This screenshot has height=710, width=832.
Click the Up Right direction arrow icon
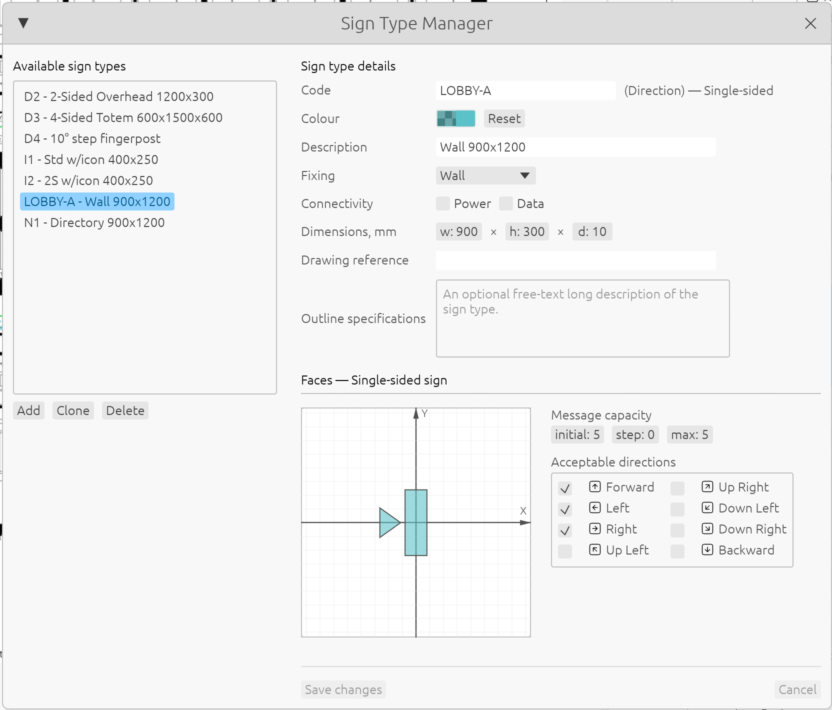coord(707,487)
